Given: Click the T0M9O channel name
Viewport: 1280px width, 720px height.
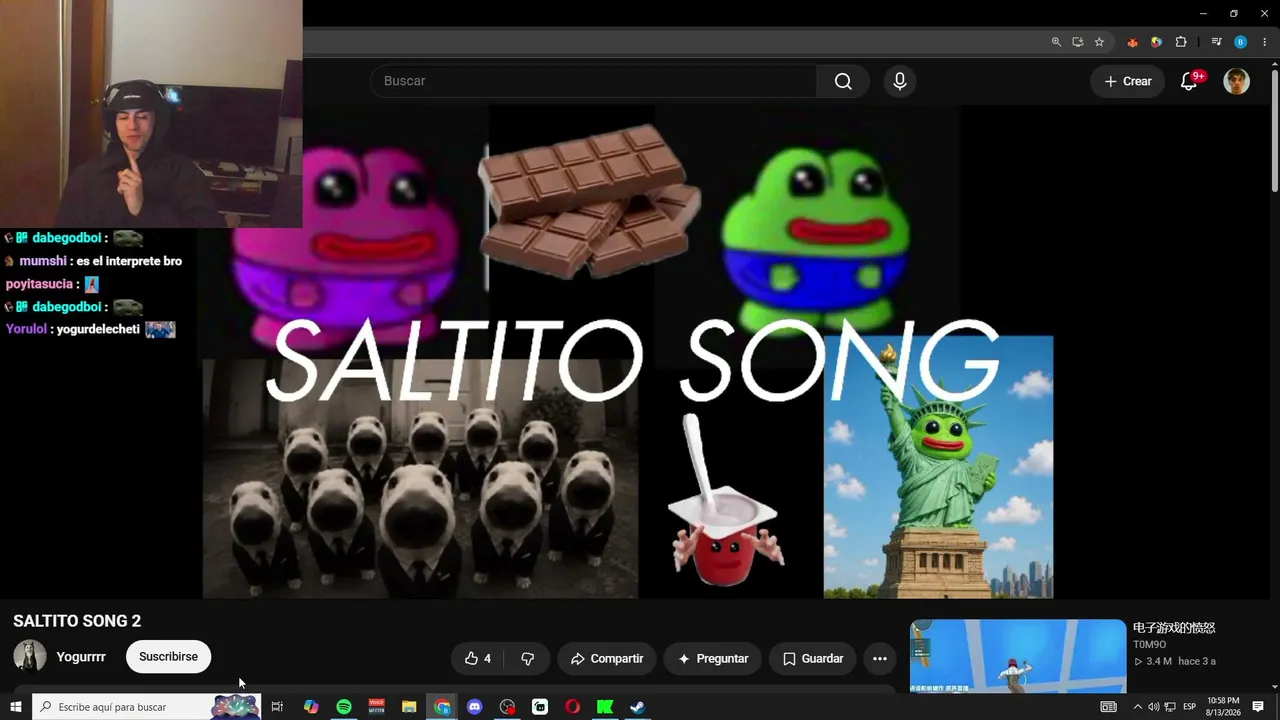Looking at the screenshot, I should click(x=1150, y=645).
